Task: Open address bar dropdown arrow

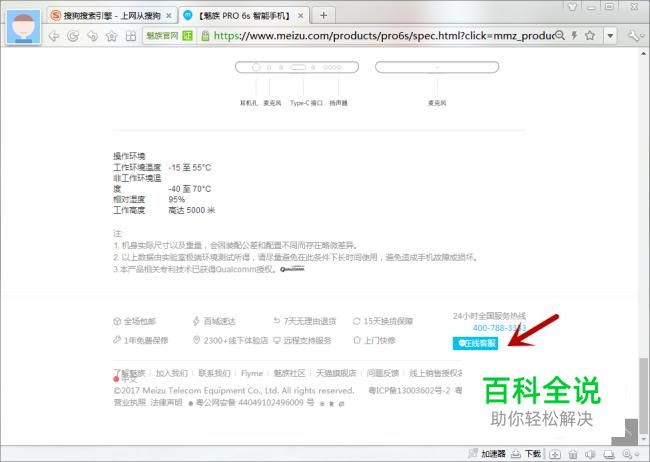Action: coord(610,36)
